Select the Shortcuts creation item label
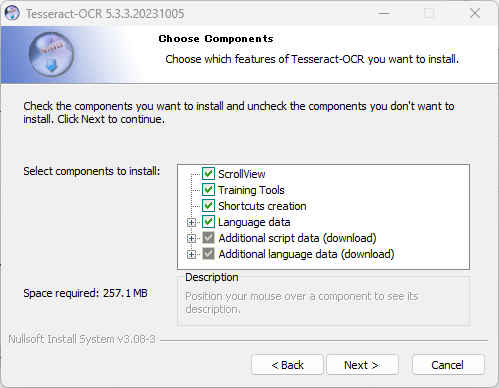The height and width of the screenshot is (388, 499). [262, 206]
